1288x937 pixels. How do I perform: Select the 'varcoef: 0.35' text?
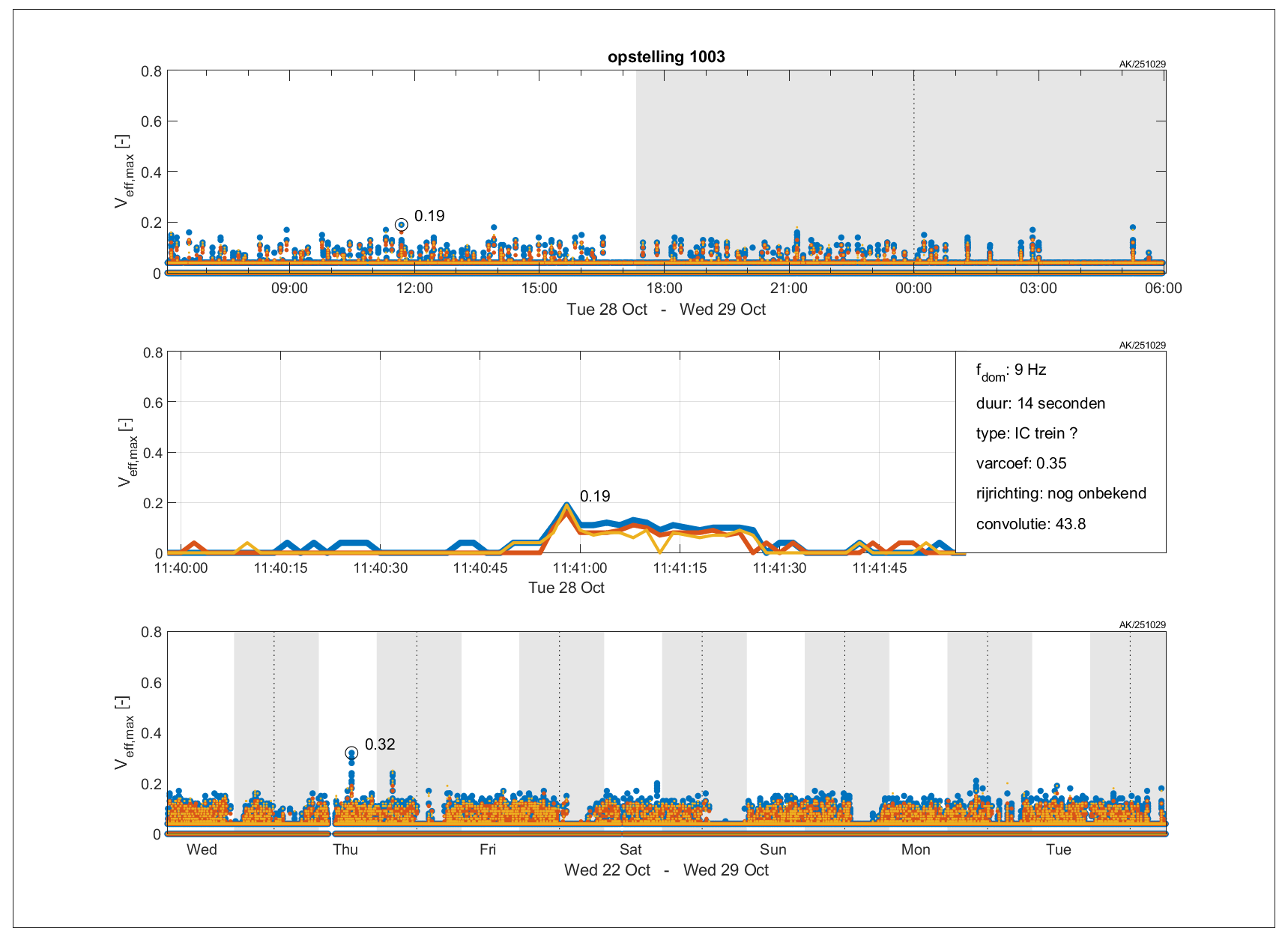1021,463
